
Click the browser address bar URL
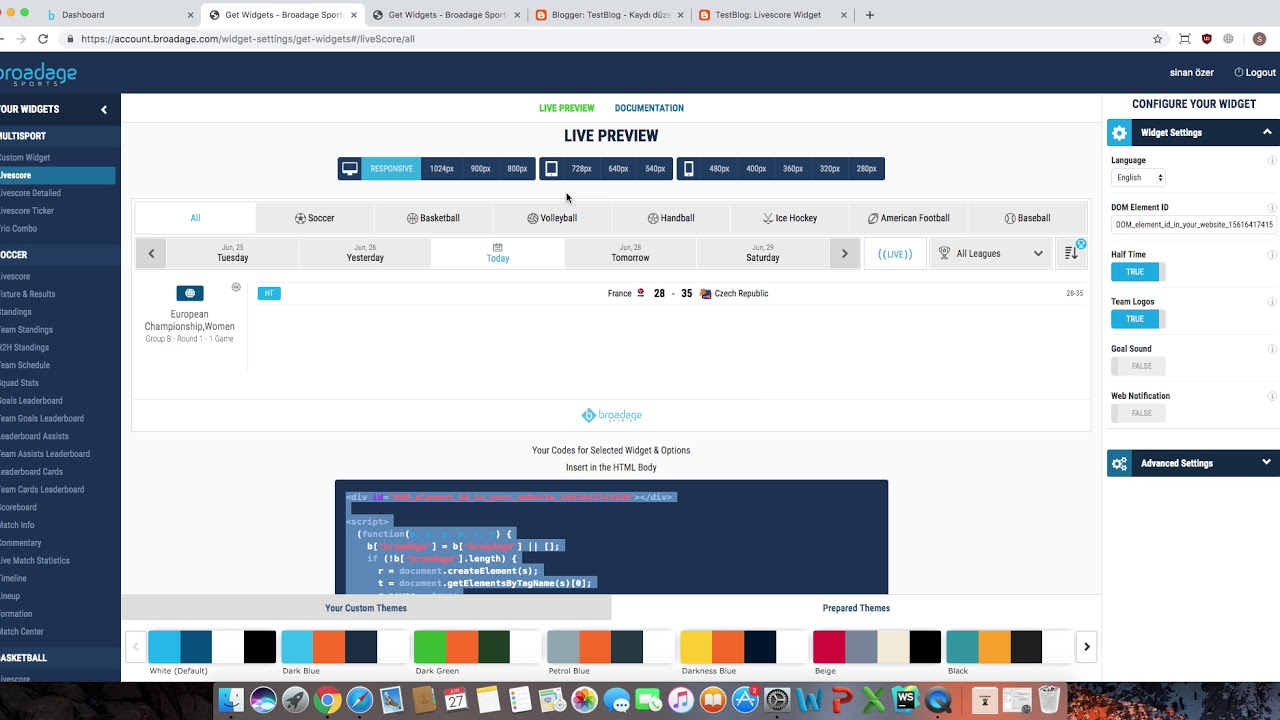coord(248,39)
